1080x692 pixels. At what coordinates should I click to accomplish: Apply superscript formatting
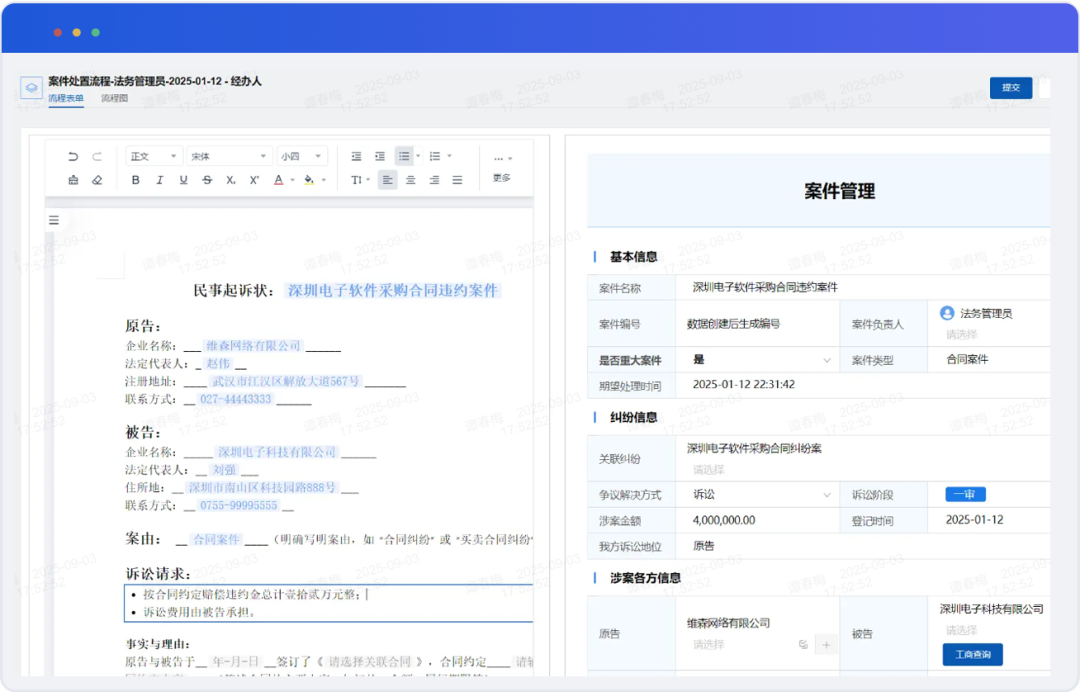tap(254, 180)
